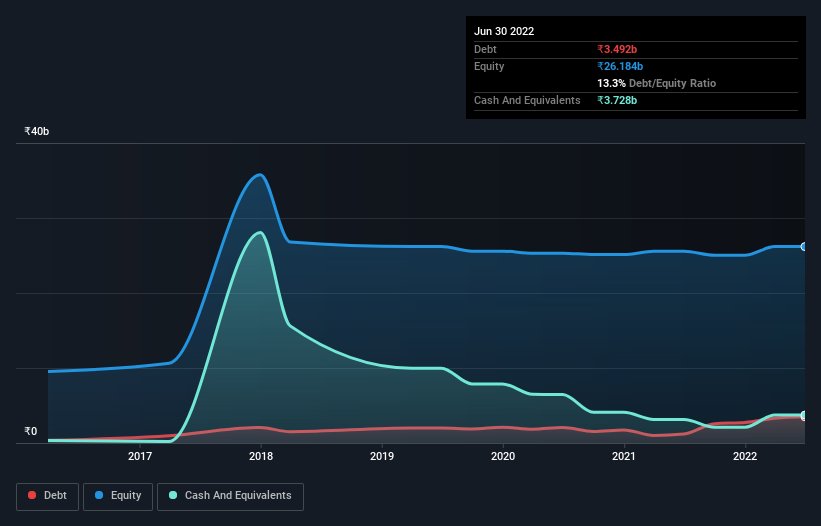Click the Cash And Equivalents endpoint marker
Screen dimensions: 821x526
804,415
